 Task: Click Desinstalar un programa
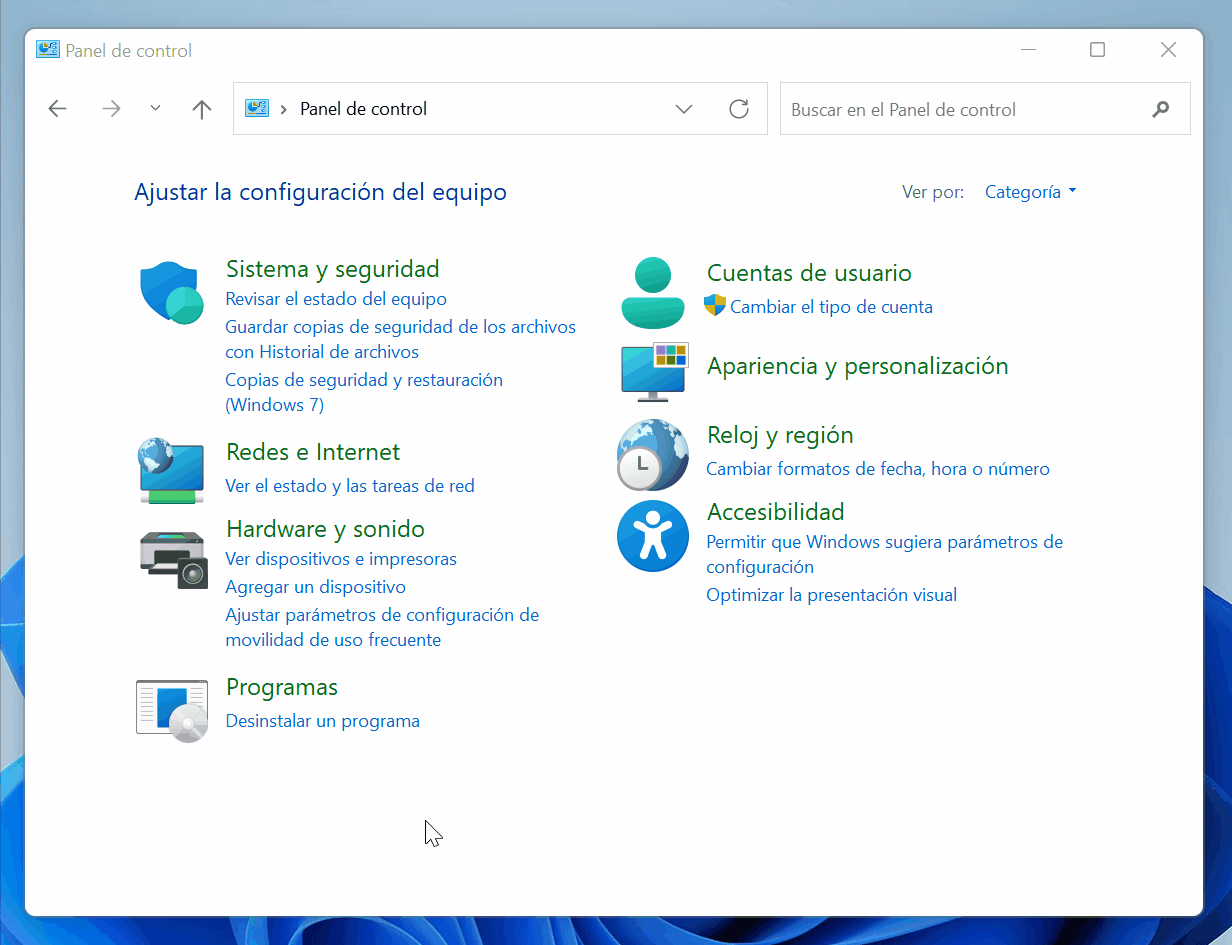pyautogui.click(x=322, y=721)
